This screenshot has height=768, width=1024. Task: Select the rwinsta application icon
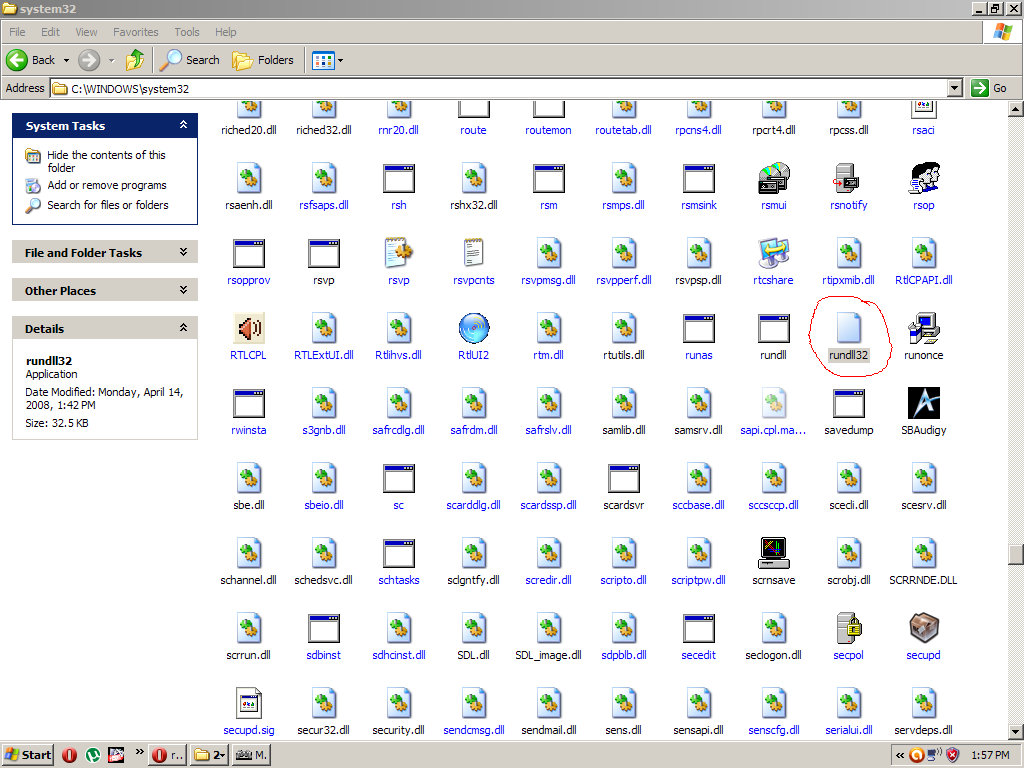click(x=248, y=403)
